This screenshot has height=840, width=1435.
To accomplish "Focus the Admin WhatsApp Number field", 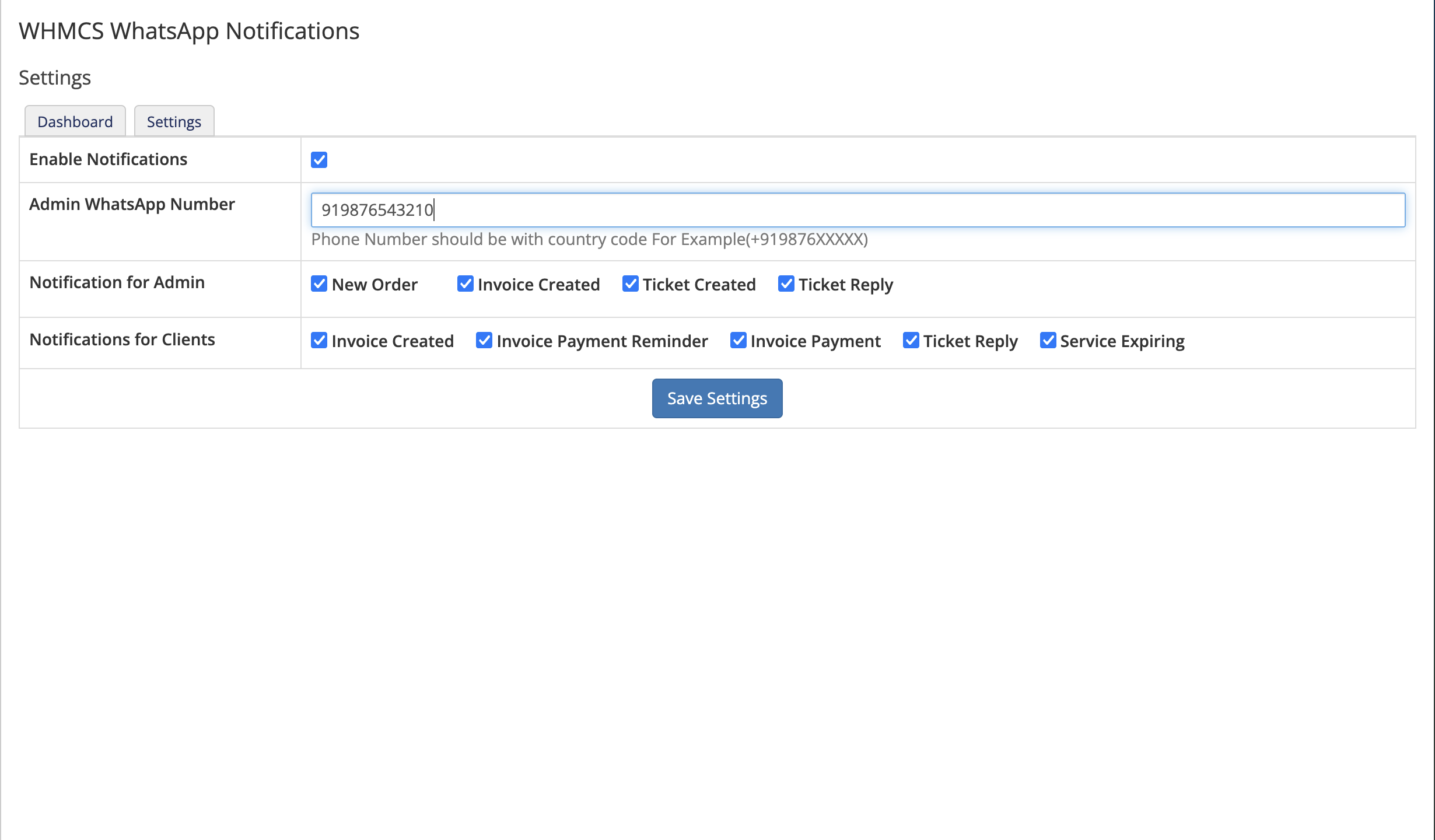I will pyautogui.click(x=857, y=210).
